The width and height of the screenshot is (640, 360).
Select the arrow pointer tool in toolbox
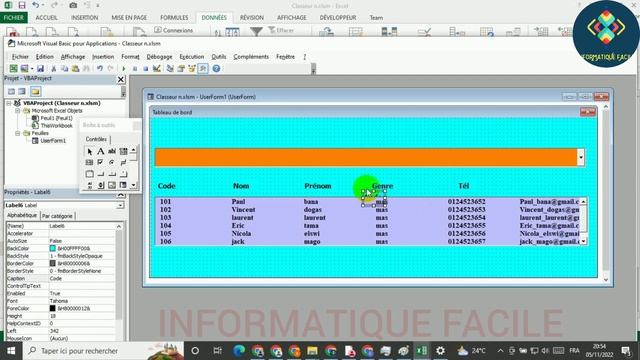coord(90,151)
